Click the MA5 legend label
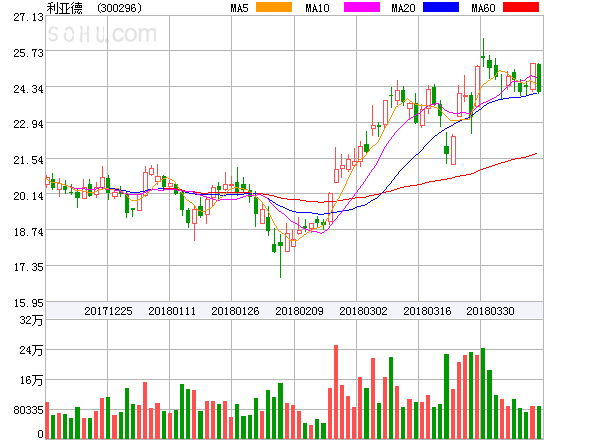 [239, 8]
